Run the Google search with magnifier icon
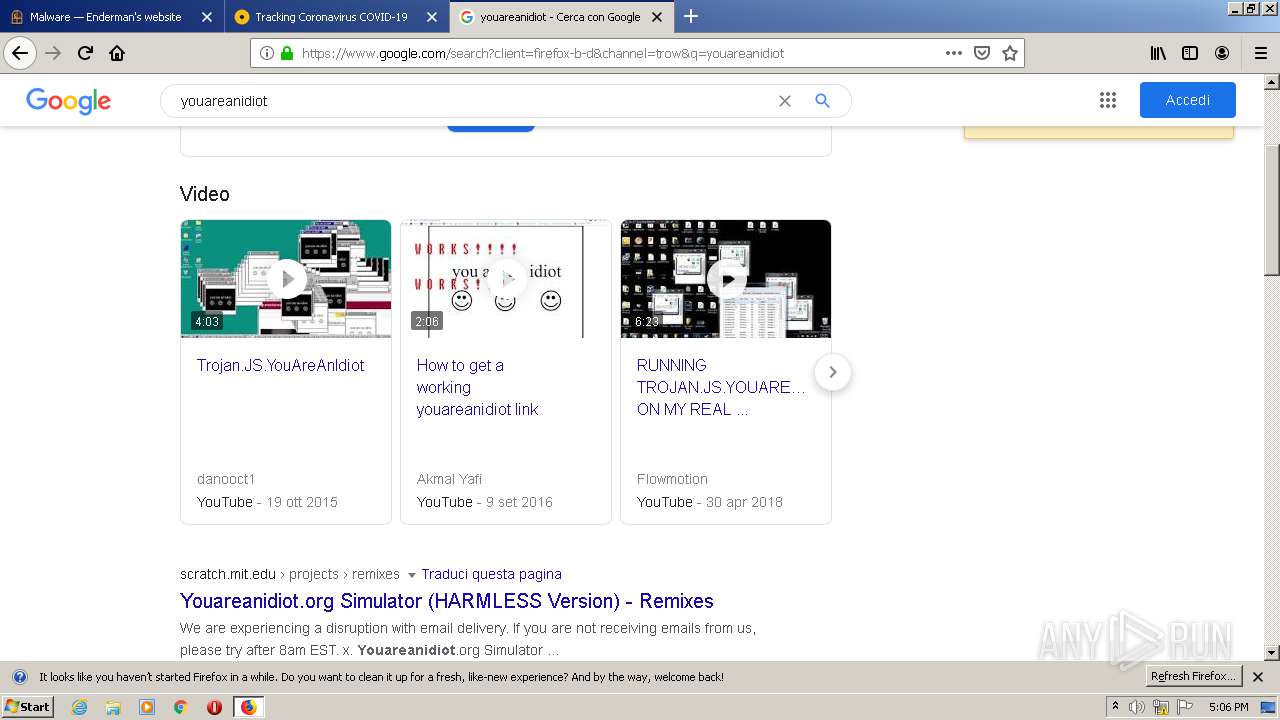The image size is (1280, 720). [x=822, y=101]
